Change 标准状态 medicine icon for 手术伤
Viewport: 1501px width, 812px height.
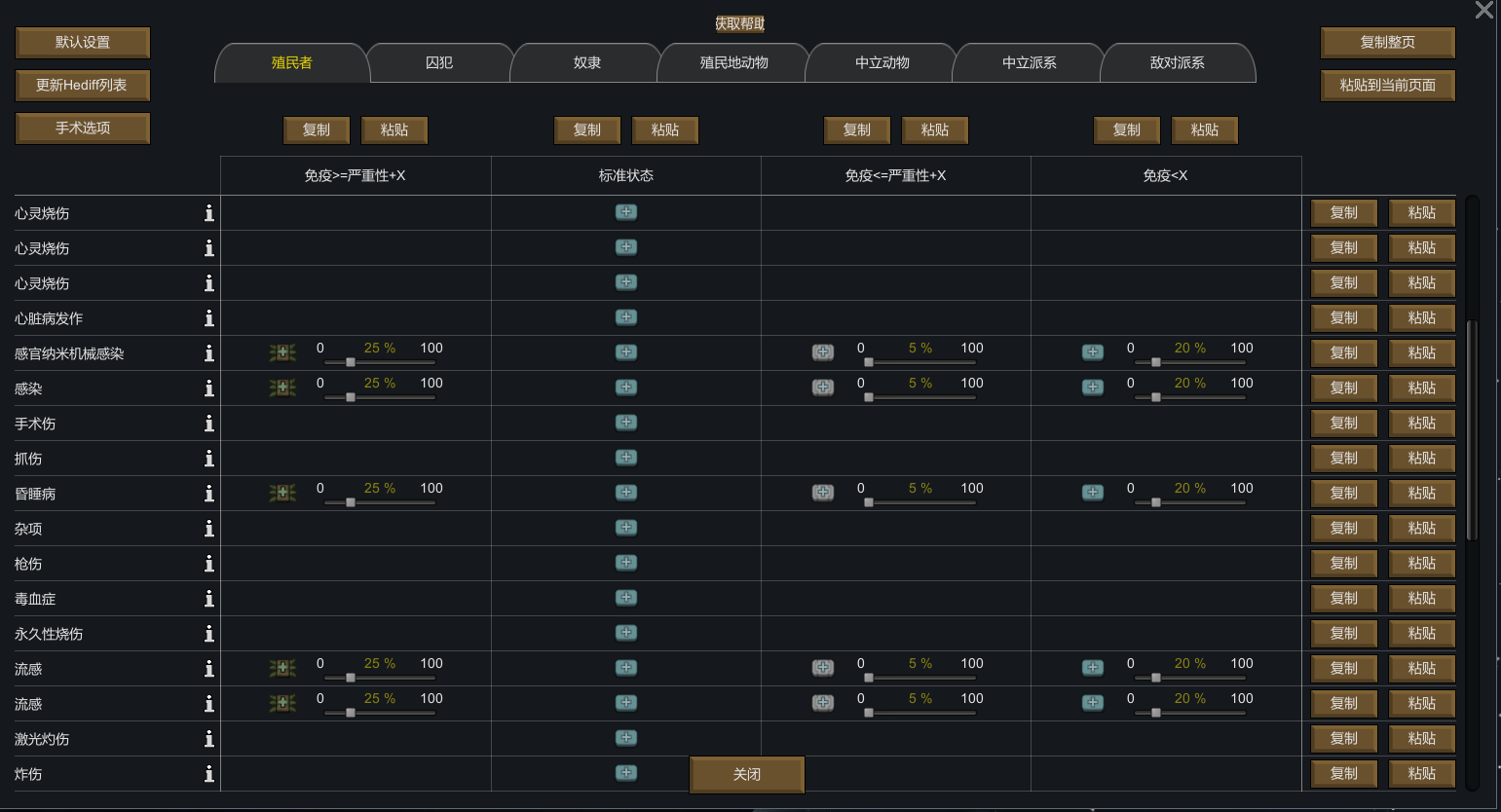(626, 423)
